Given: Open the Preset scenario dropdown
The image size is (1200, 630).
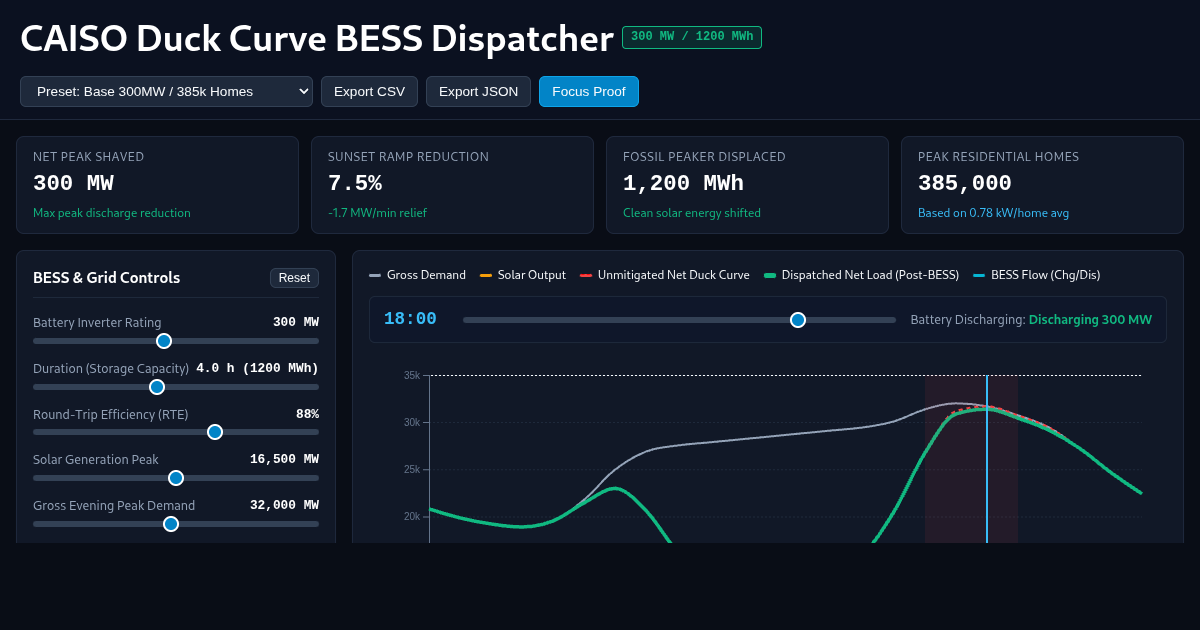Looking at the screenshot, I should click(x=166, y=91).
